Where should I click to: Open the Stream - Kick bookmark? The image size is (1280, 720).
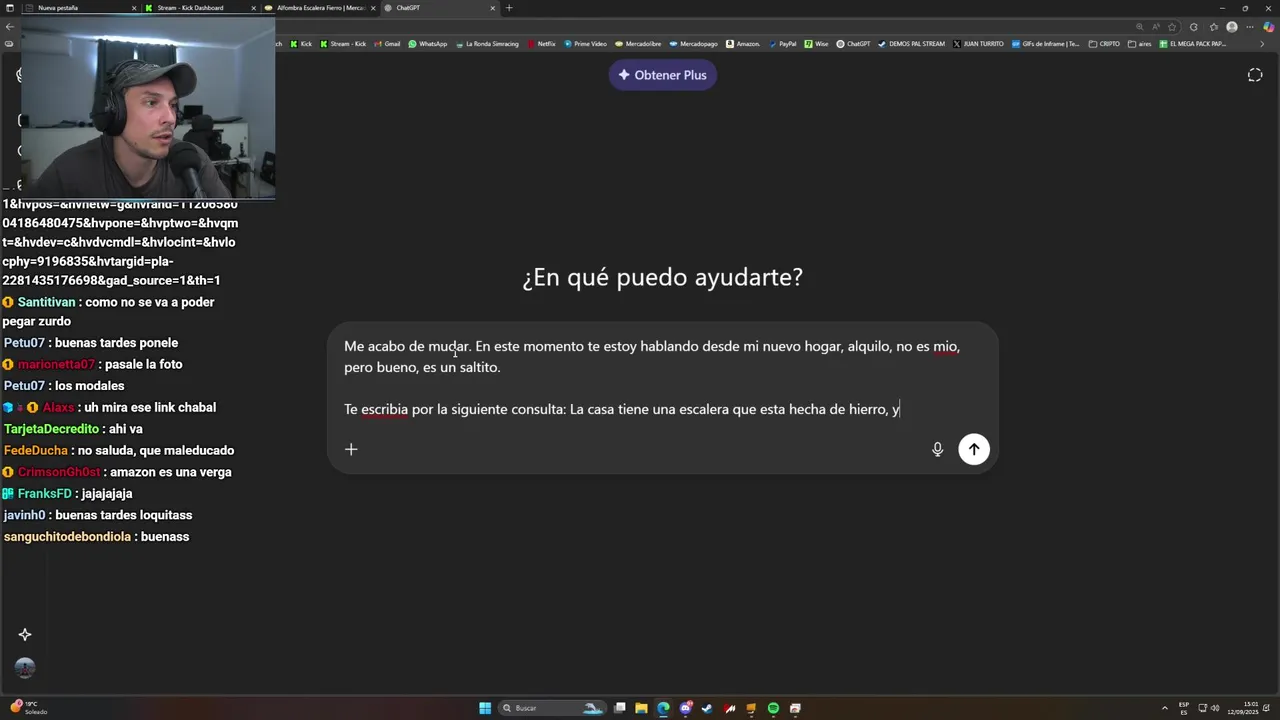point(343,44)
